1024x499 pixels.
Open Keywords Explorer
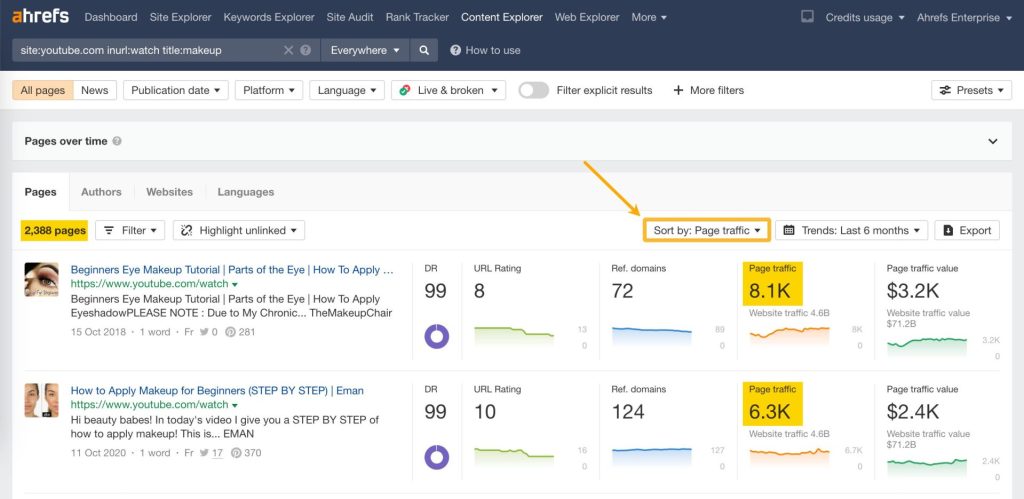(269, 17)
